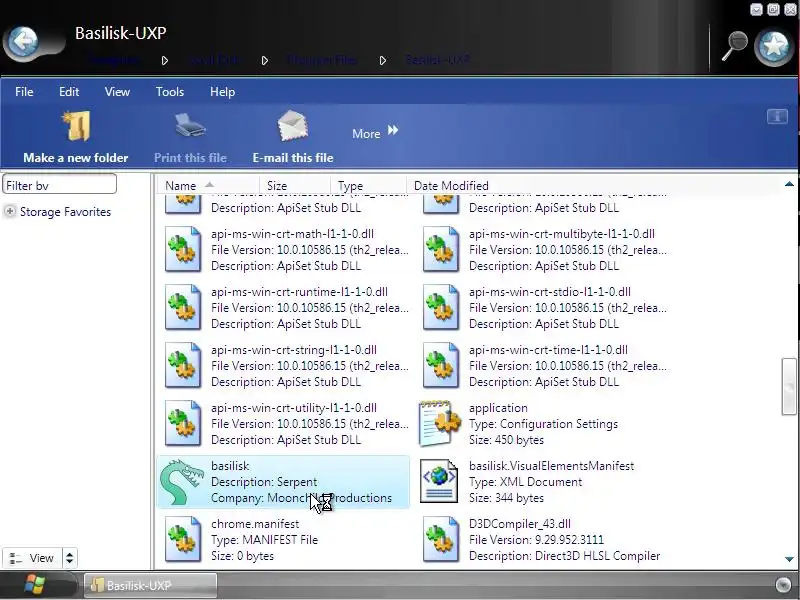Select the application configuration settings notepad icon
Screen dimensions: 800x600
[x=439, y=423]
